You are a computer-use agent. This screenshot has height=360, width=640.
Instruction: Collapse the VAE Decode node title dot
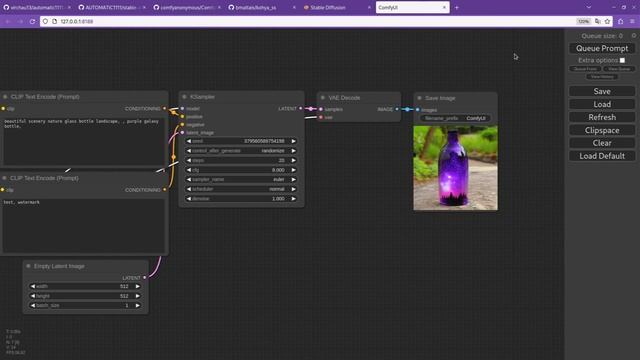[323, 98]
